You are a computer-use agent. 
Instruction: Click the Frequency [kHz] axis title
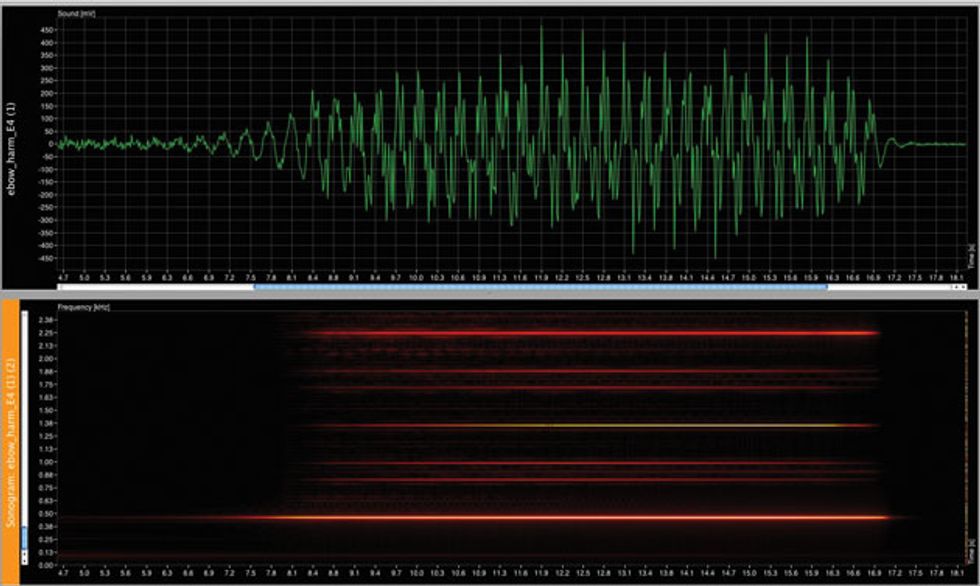83,308
